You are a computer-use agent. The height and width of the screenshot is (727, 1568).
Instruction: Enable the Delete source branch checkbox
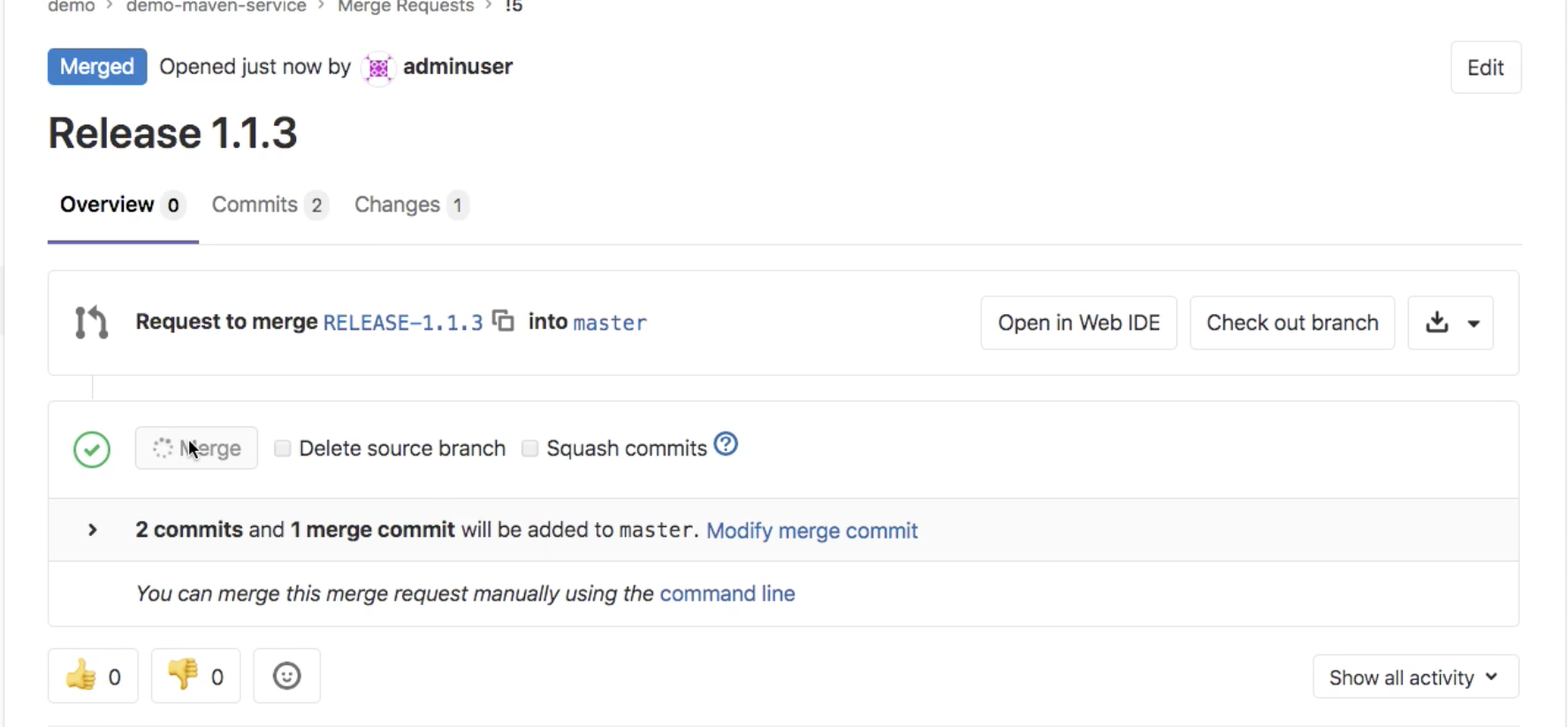pos(283,448)
